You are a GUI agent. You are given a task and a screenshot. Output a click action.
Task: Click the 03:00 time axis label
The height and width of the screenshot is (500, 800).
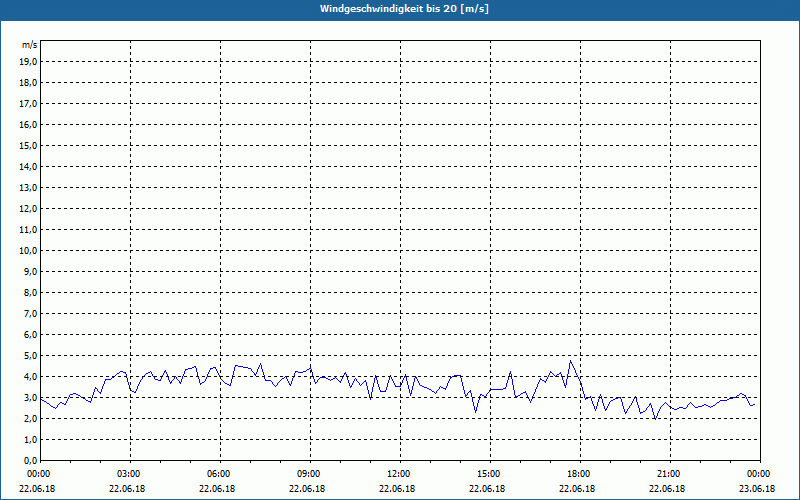click(x=131, y=474)
